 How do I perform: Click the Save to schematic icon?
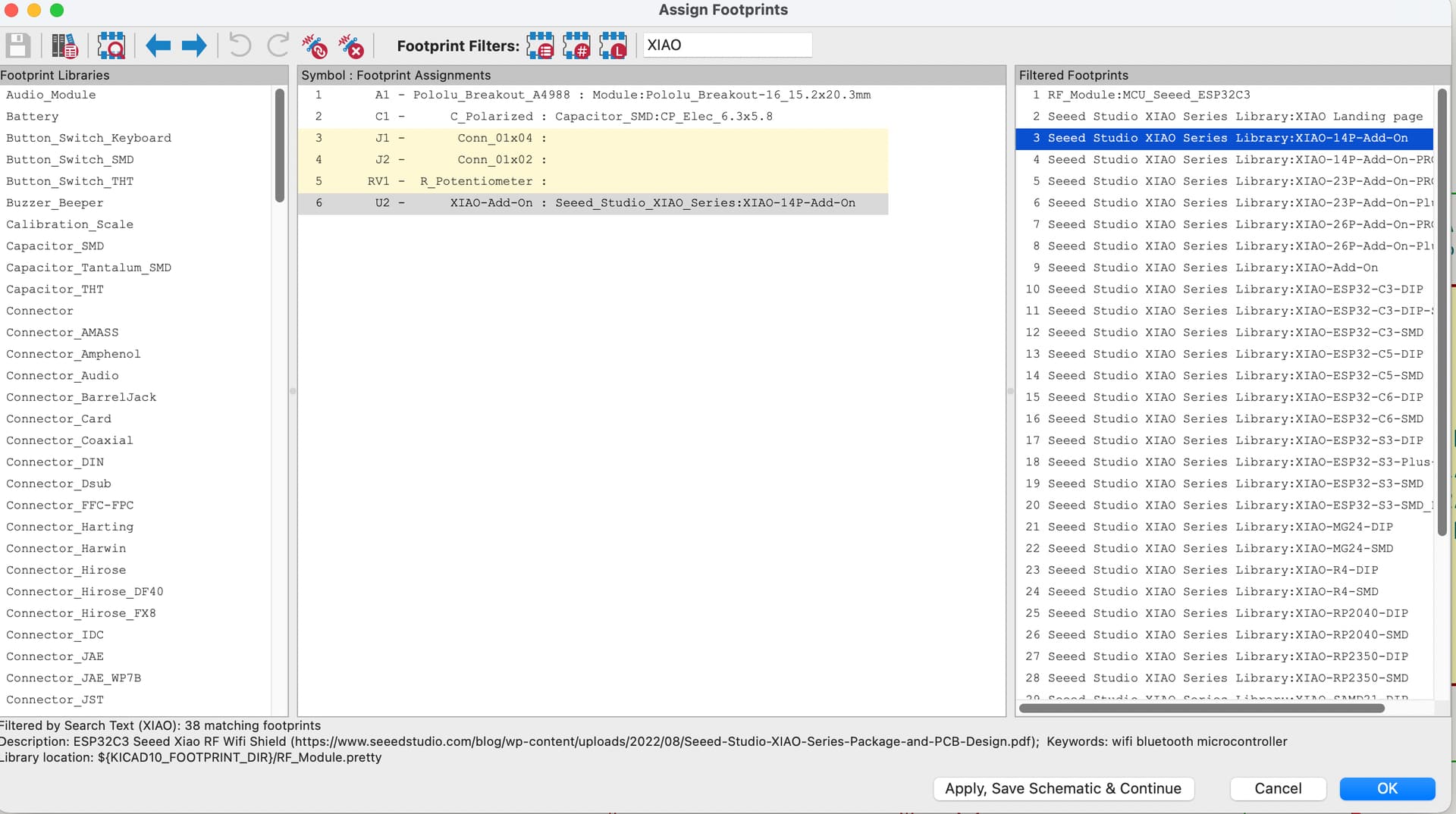click(18, 45)
